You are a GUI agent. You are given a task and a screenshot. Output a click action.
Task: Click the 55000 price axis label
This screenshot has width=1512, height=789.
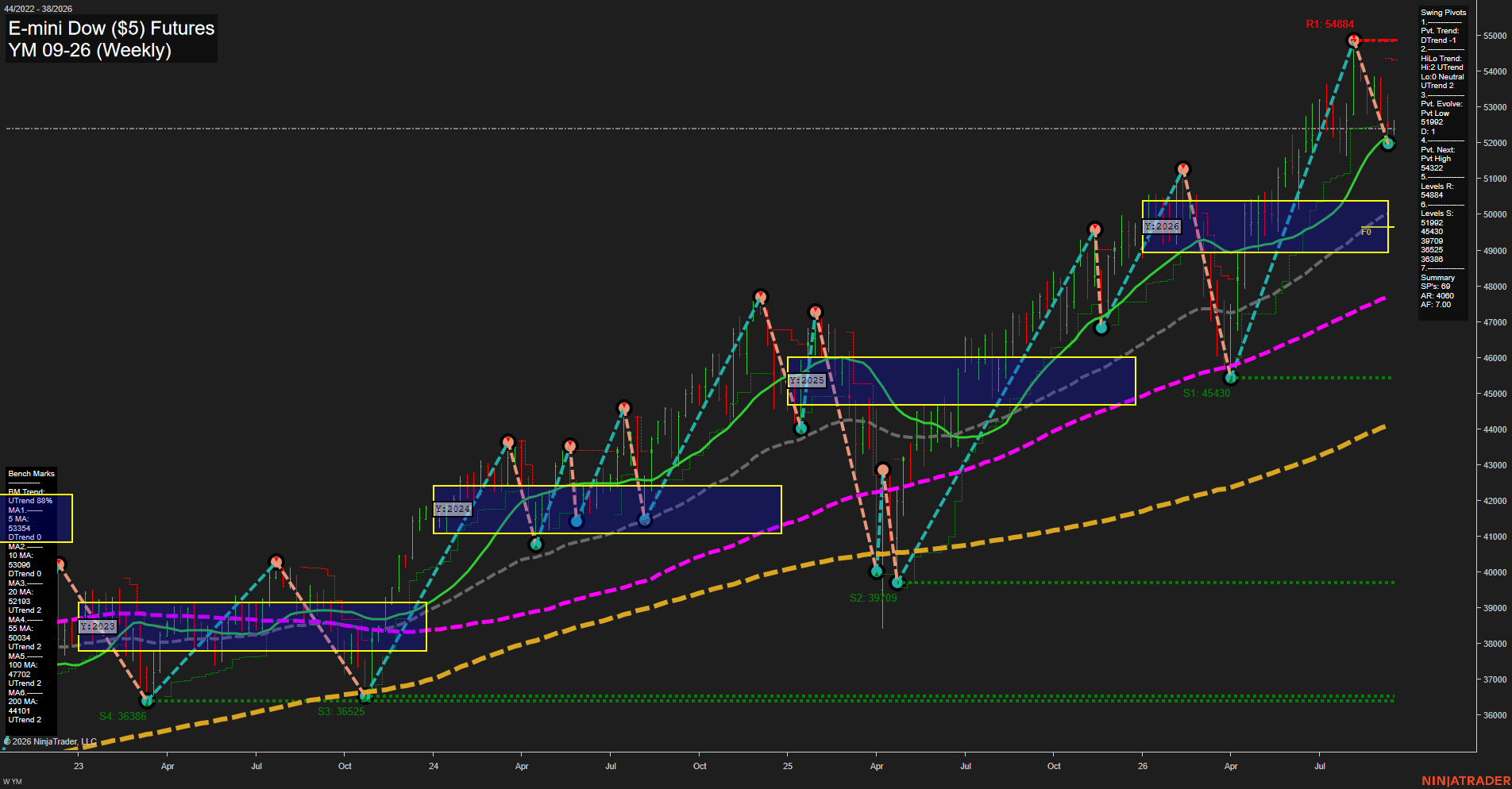click(x=1495, y=36)
